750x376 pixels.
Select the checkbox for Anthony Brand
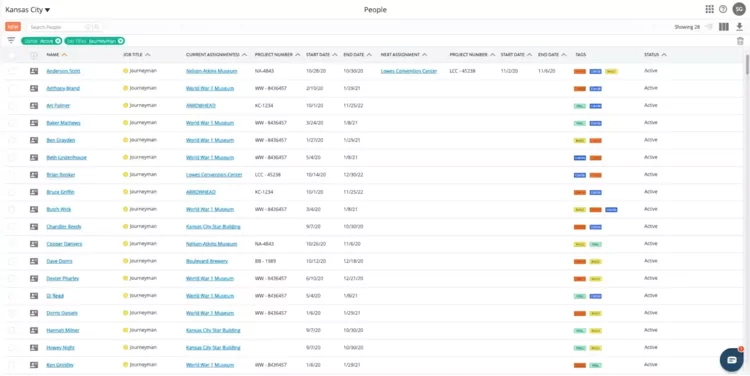(x=12, y=88)
